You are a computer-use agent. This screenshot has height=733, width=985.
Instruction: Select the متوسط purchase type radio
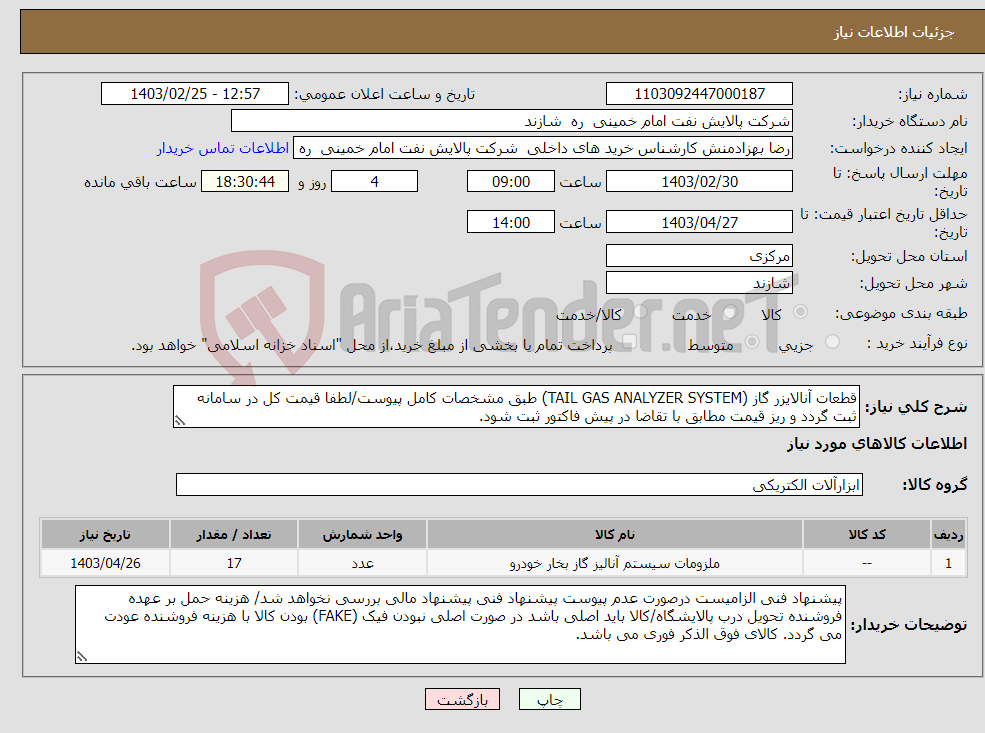point(752,342)
